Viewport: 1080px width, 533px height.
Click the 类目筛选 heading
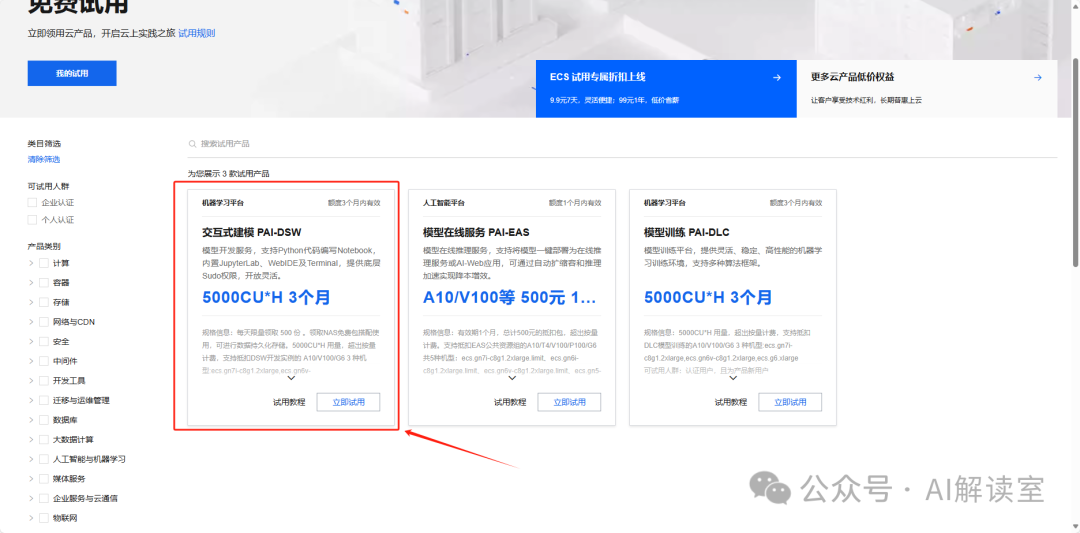point(44,144)
